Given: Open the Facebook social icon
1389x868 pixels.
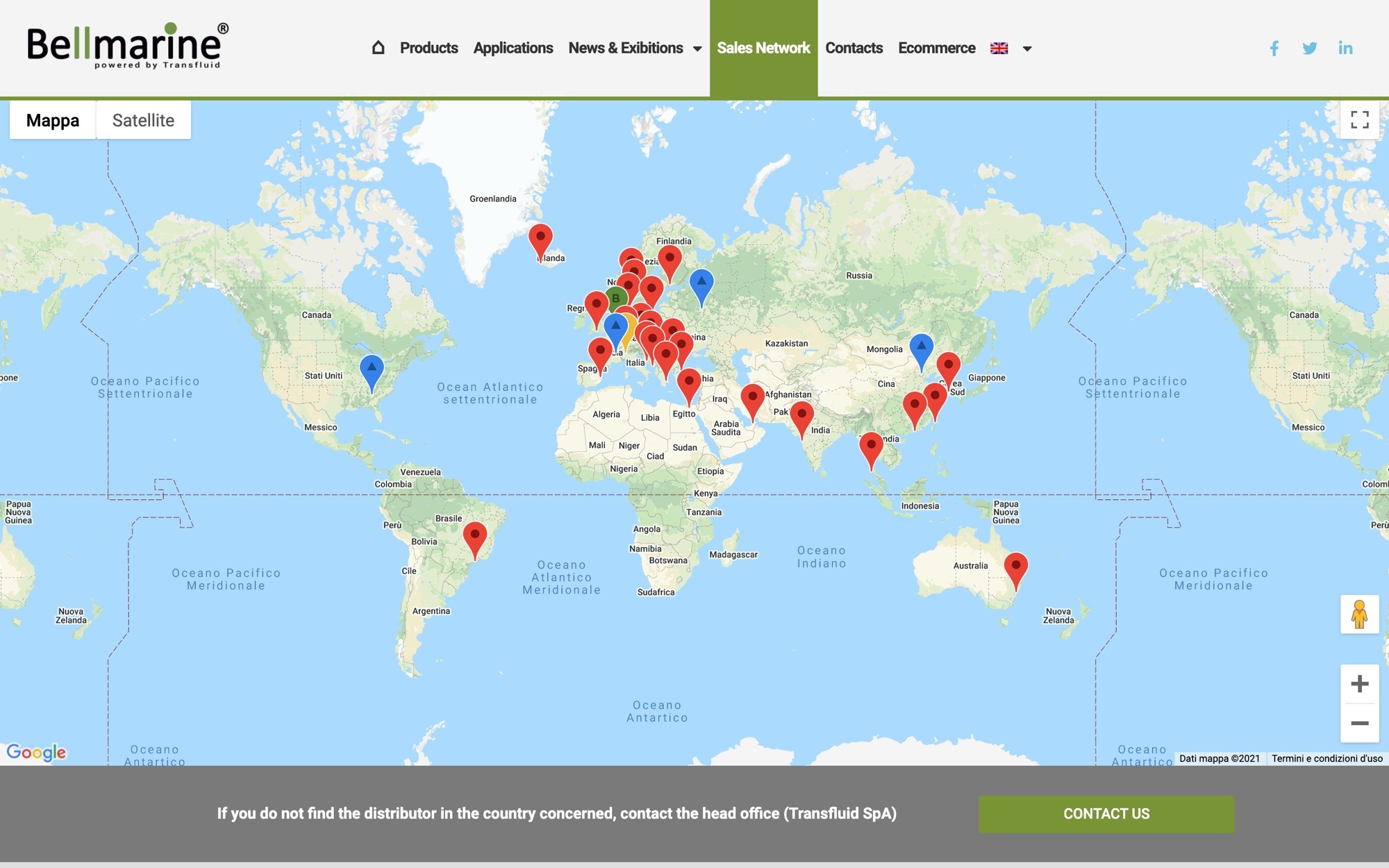Looking at the screenshot, I should 1274,48.
